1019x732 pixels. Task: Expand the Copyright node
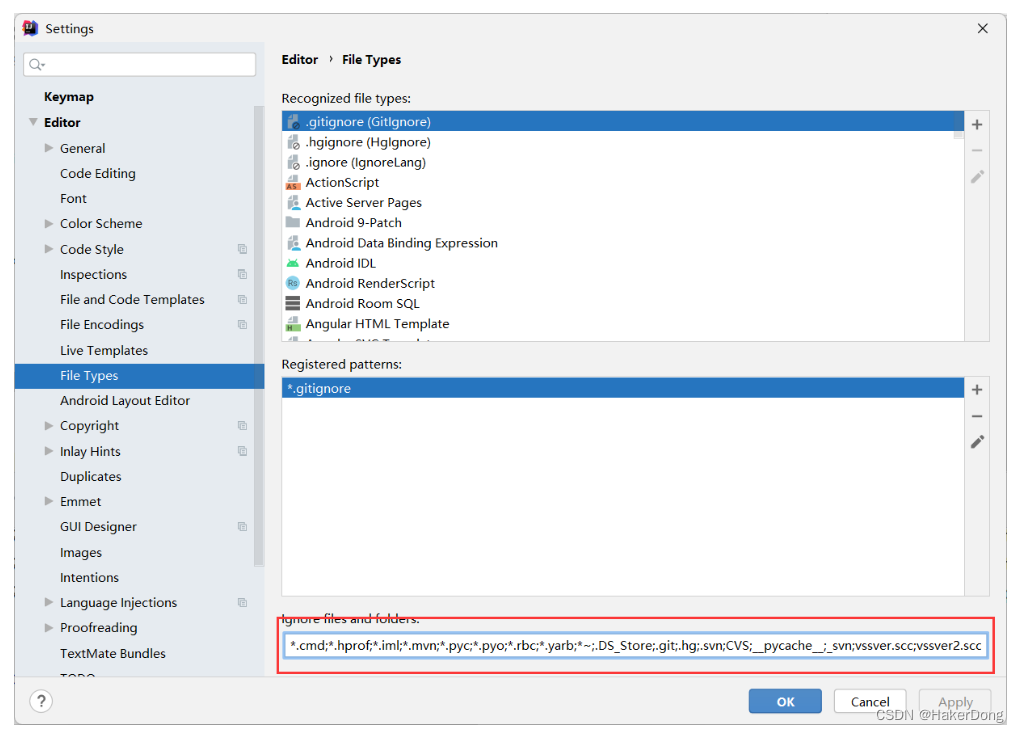(49, 426)
